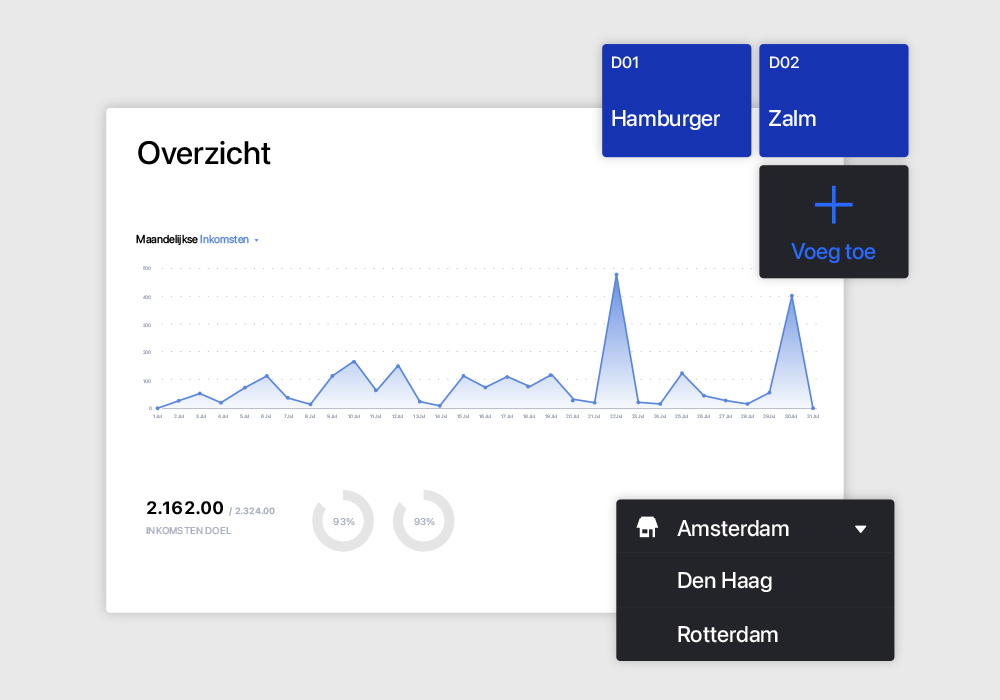Click the INKOMSTEN DOEL label

click(x=188, y=530)
